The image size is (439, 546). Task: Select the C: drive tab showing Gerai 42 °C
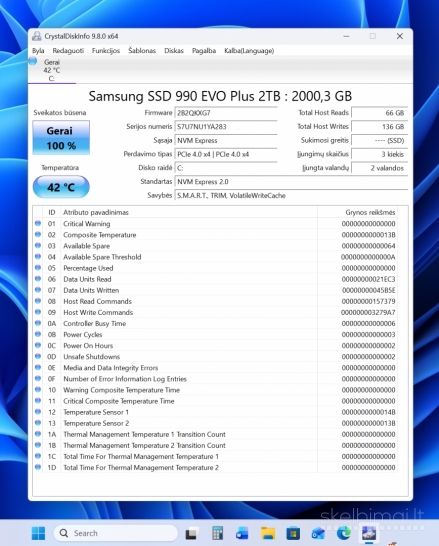[x=52, y=70]
